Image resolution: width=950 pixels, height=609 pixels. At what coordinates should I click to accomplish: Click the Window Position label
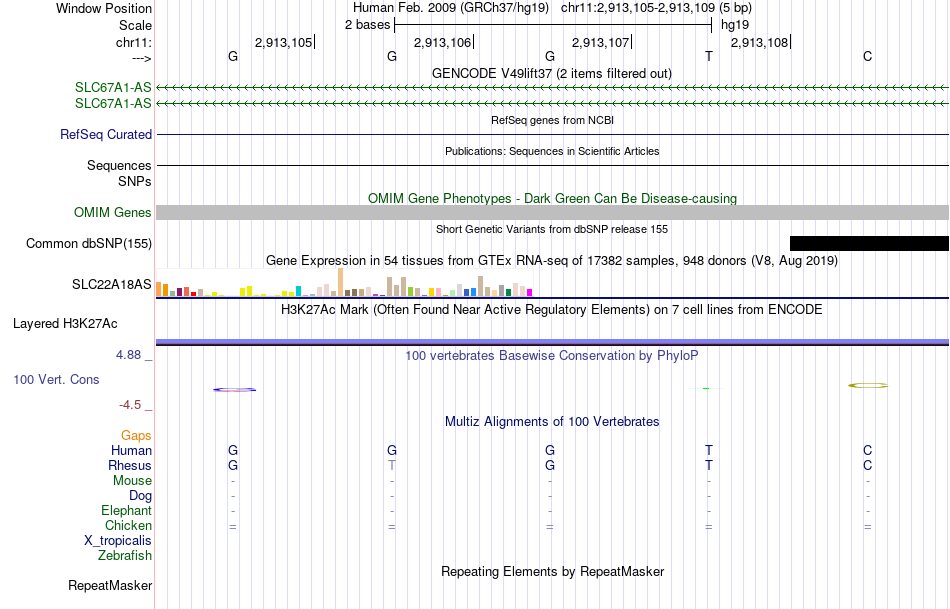pyautogui.click(x=104, y=8)
